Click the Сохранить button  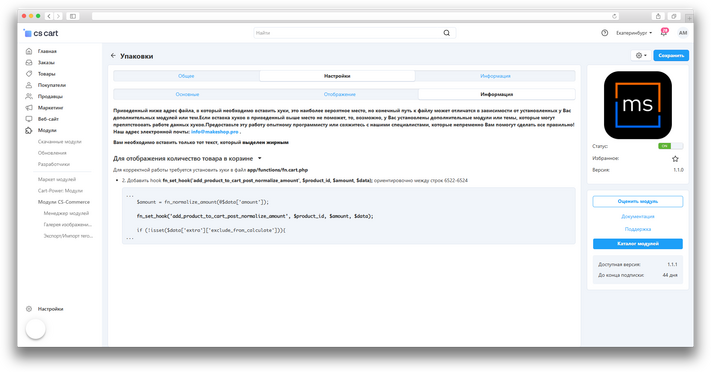(671, 55)
